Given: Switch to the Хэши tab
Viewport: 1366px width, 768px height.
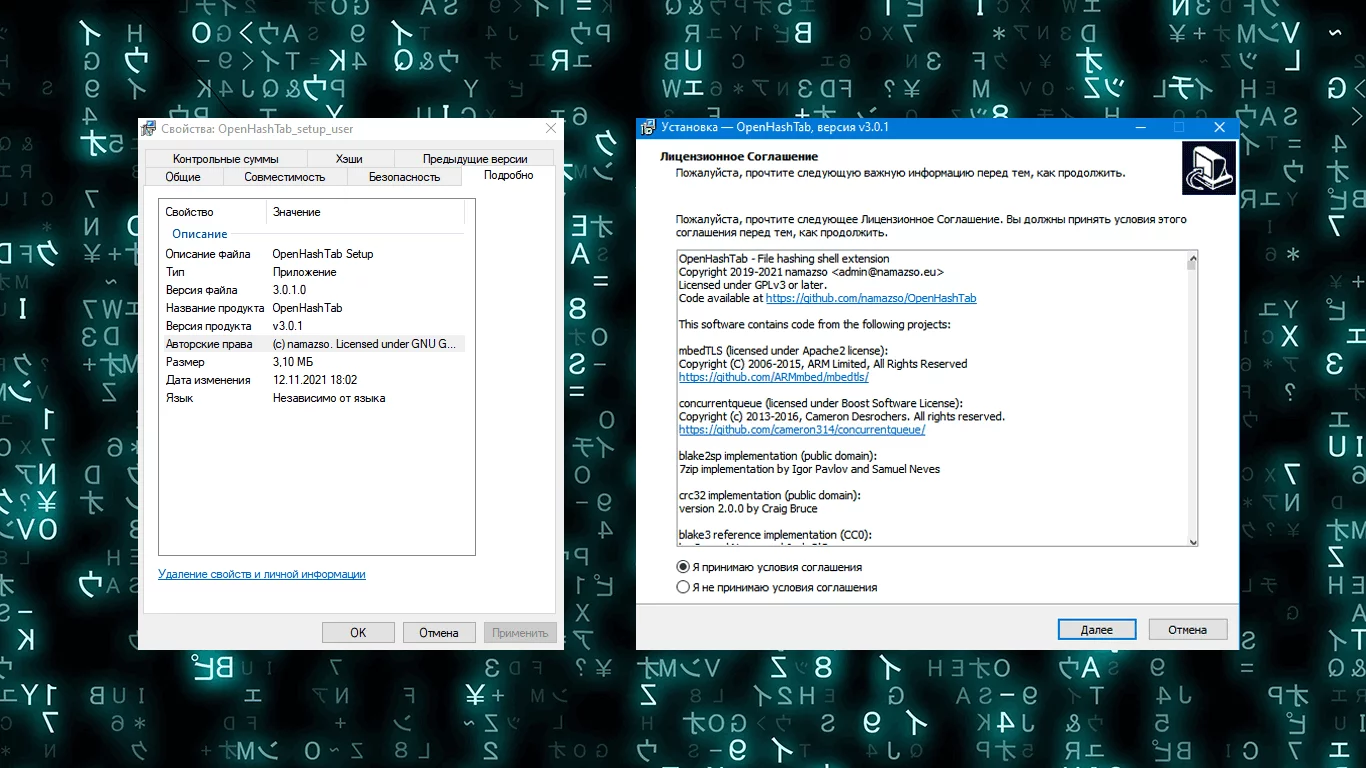Looking at the screenshot, I should [349, 159].
